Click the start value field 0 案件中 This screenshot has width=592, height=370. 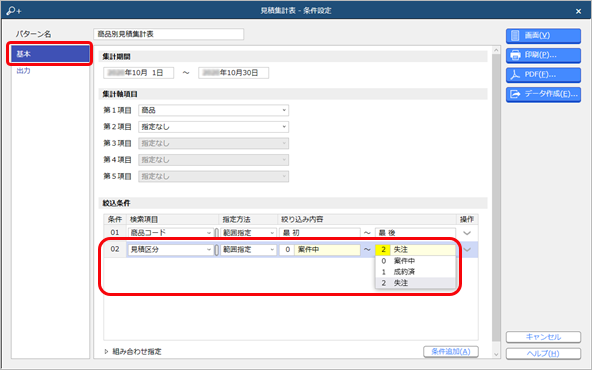click(x=319, y=250)
